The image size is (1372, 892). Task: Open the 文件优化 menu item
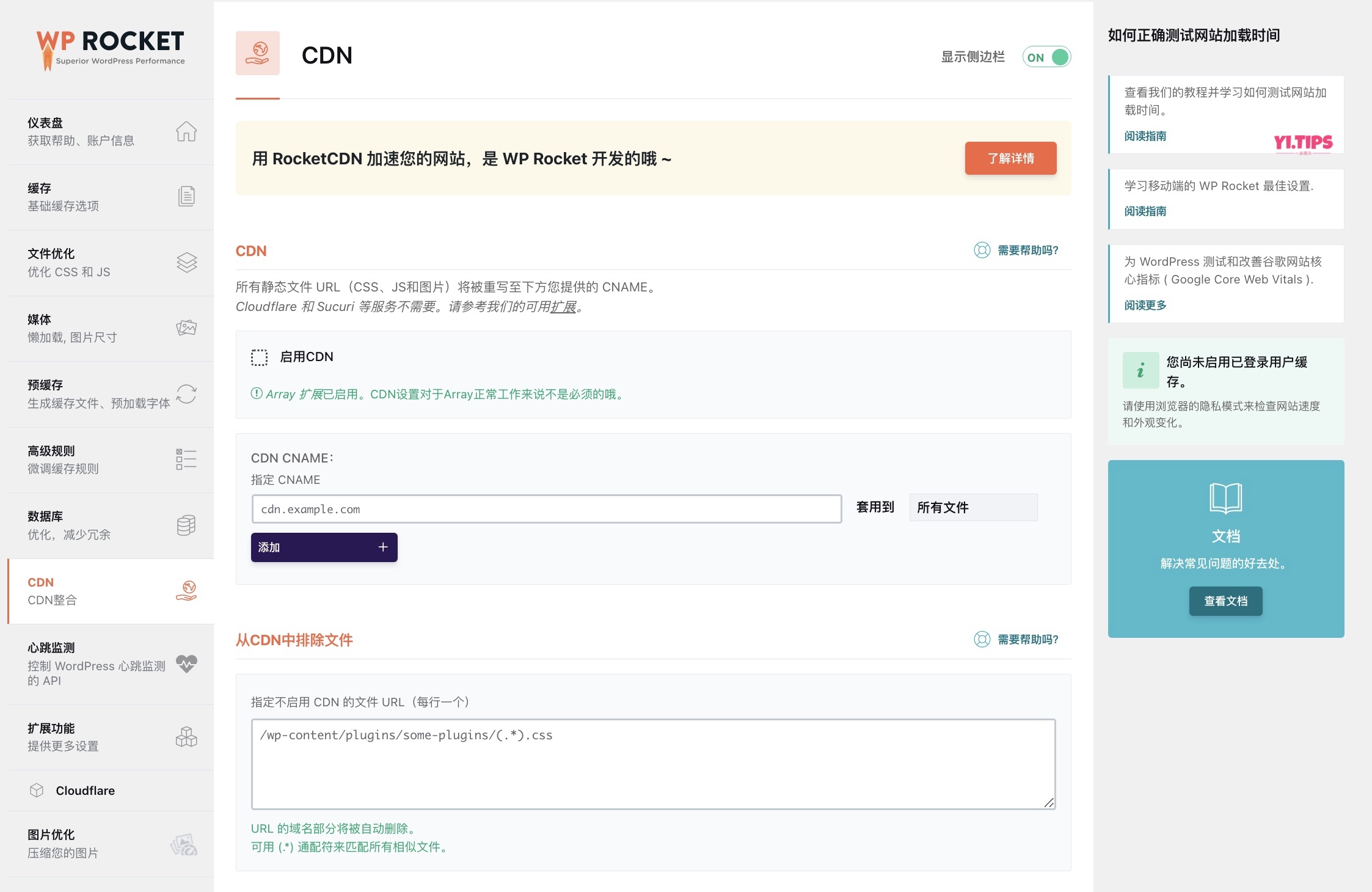click(x=111, y=263)
